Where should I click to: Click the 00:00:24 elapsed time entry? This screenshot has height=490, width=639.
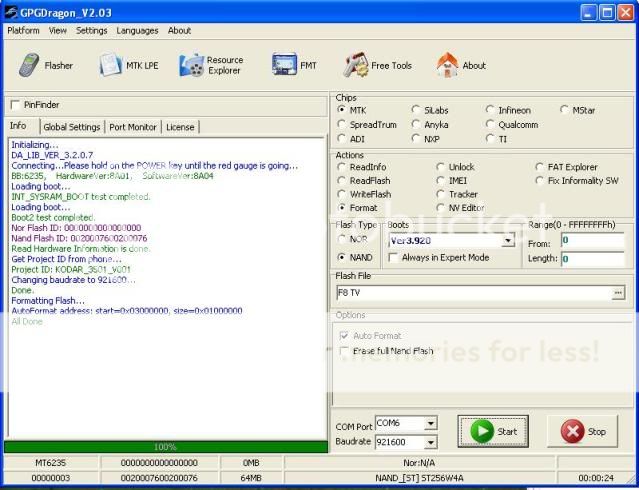(x=596, y=478)
